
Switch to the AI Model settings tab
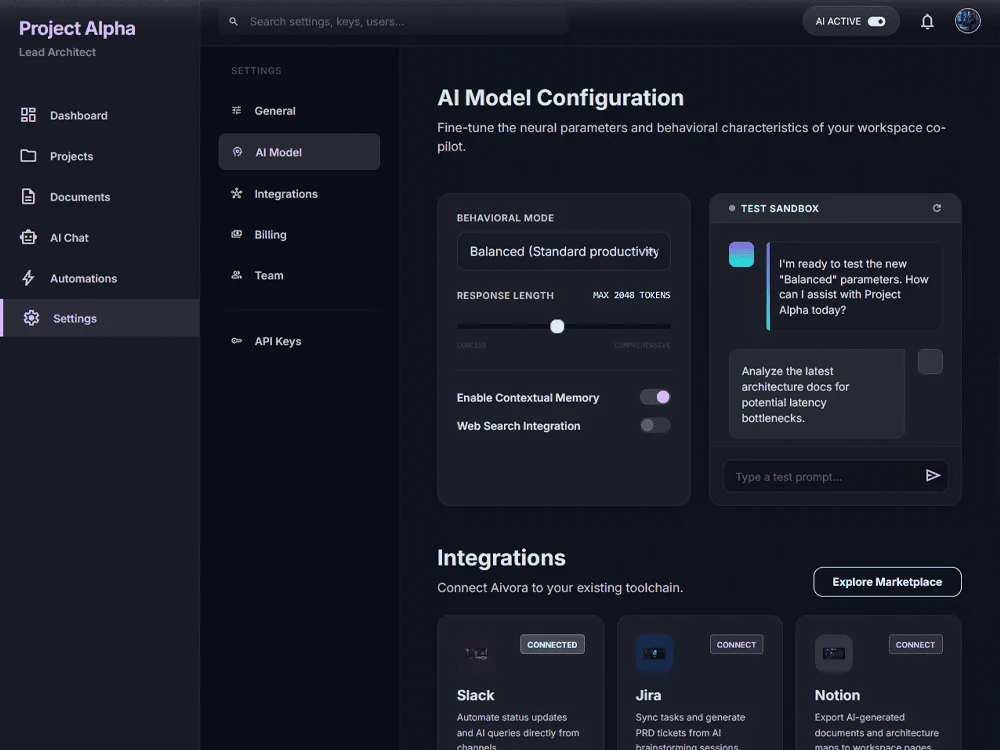299,152
